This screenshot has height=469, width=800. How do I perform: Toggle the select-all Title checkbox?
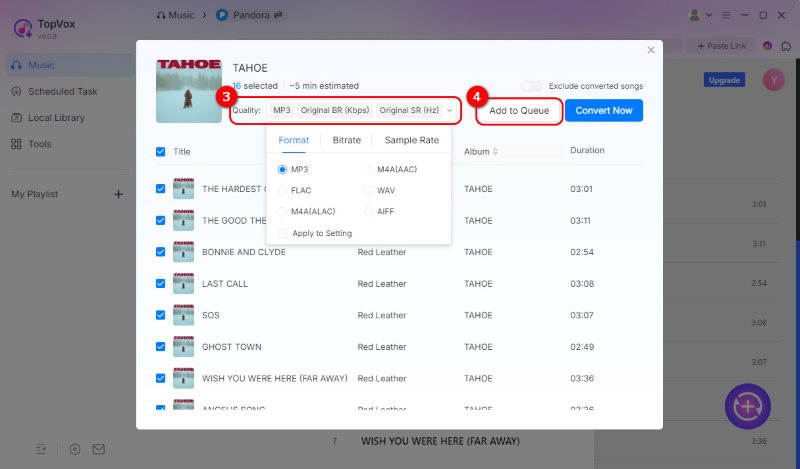click(161, 152)
